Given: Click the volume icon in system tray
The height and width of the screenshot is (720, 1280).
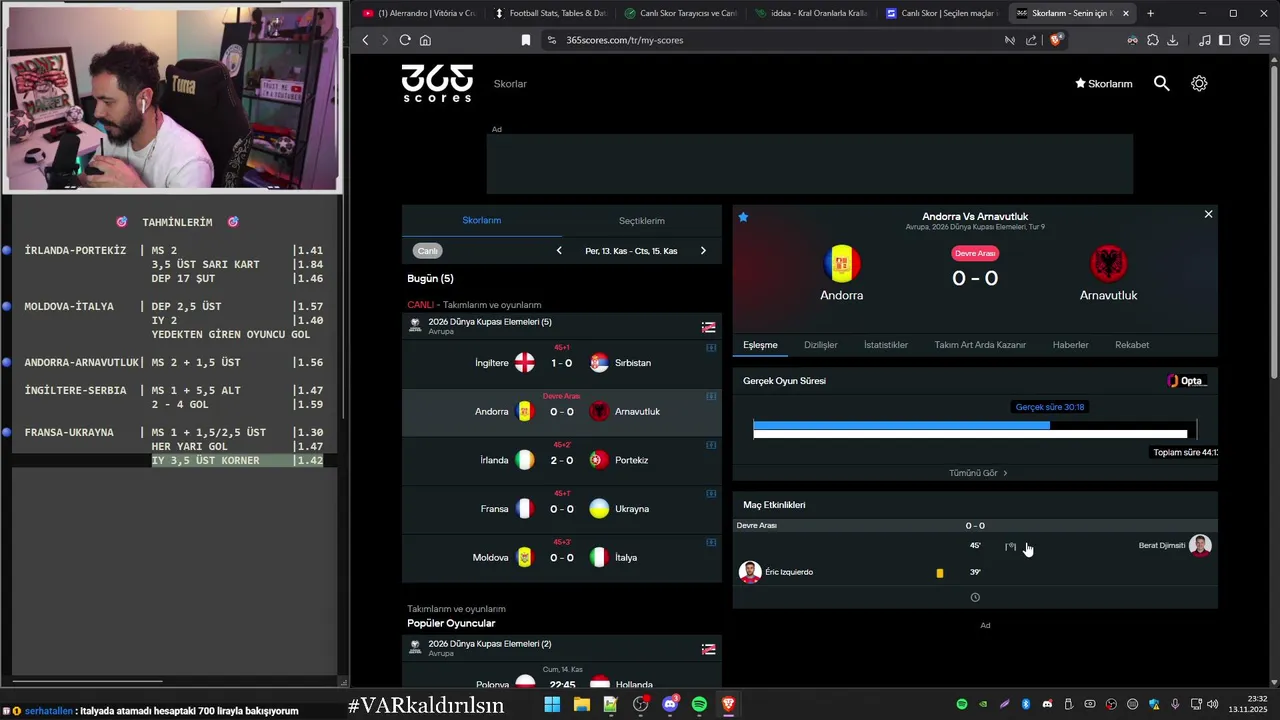Looking at the screenshot, I should [x=1212, y=704].
